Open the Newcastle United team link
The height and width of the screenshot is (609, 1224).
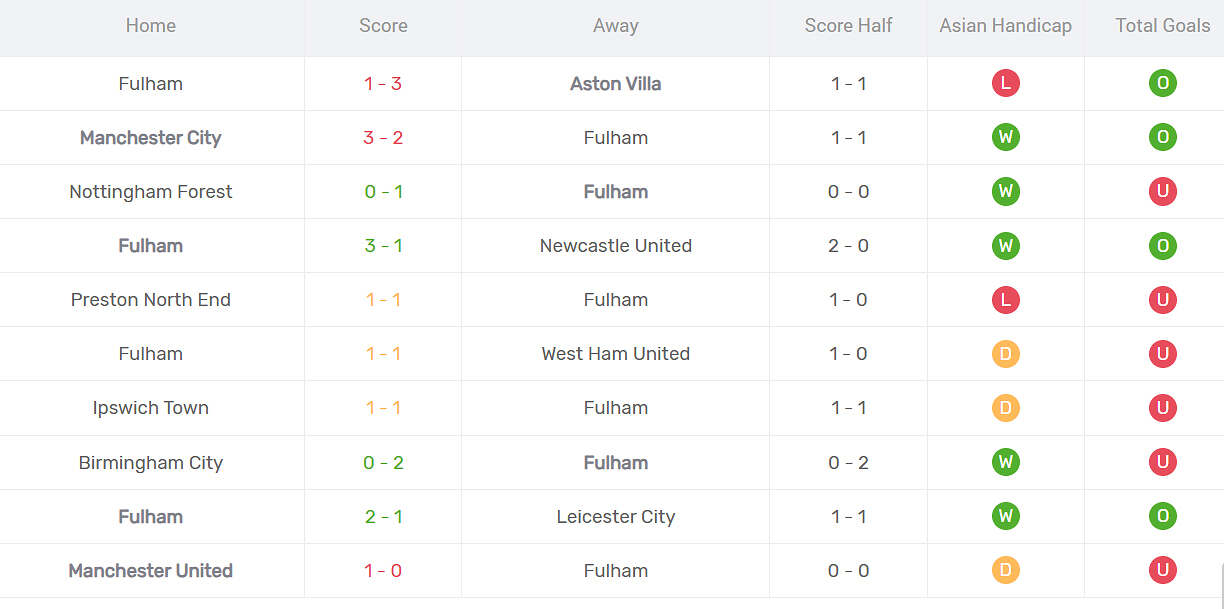point(615,246)
